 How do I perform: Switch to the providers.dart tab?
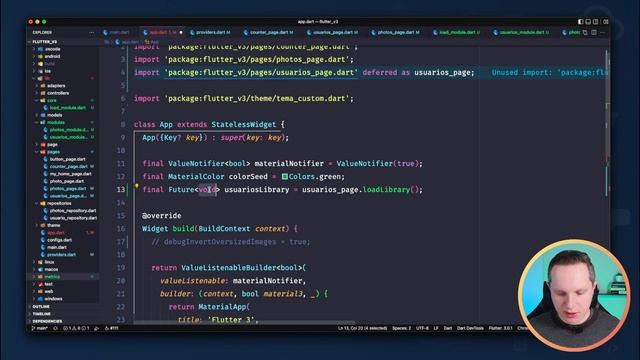210,32
